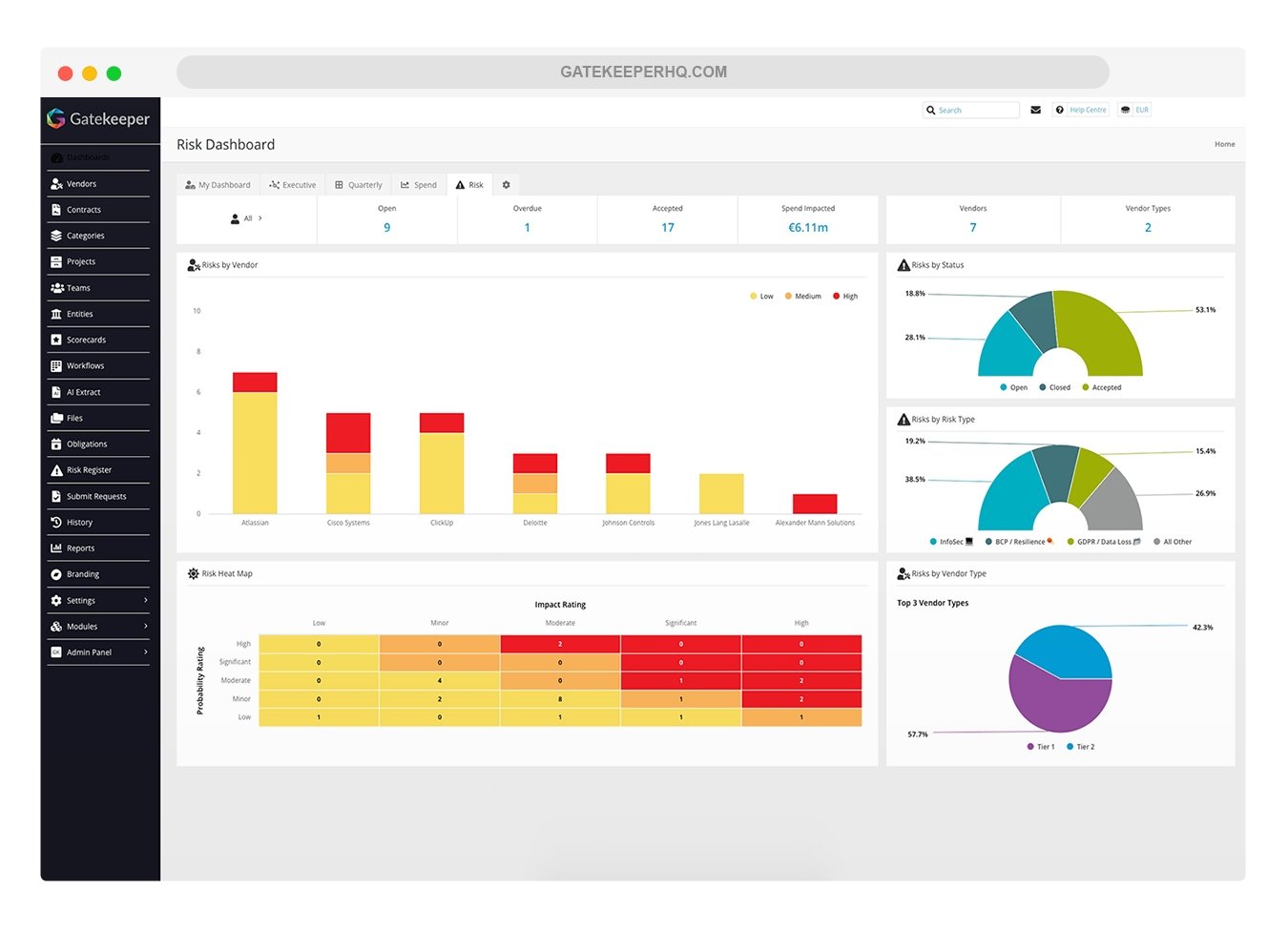Screen dimensions: 1288x930
Task: Click the History clock icon
Action: tap(56, 523)
